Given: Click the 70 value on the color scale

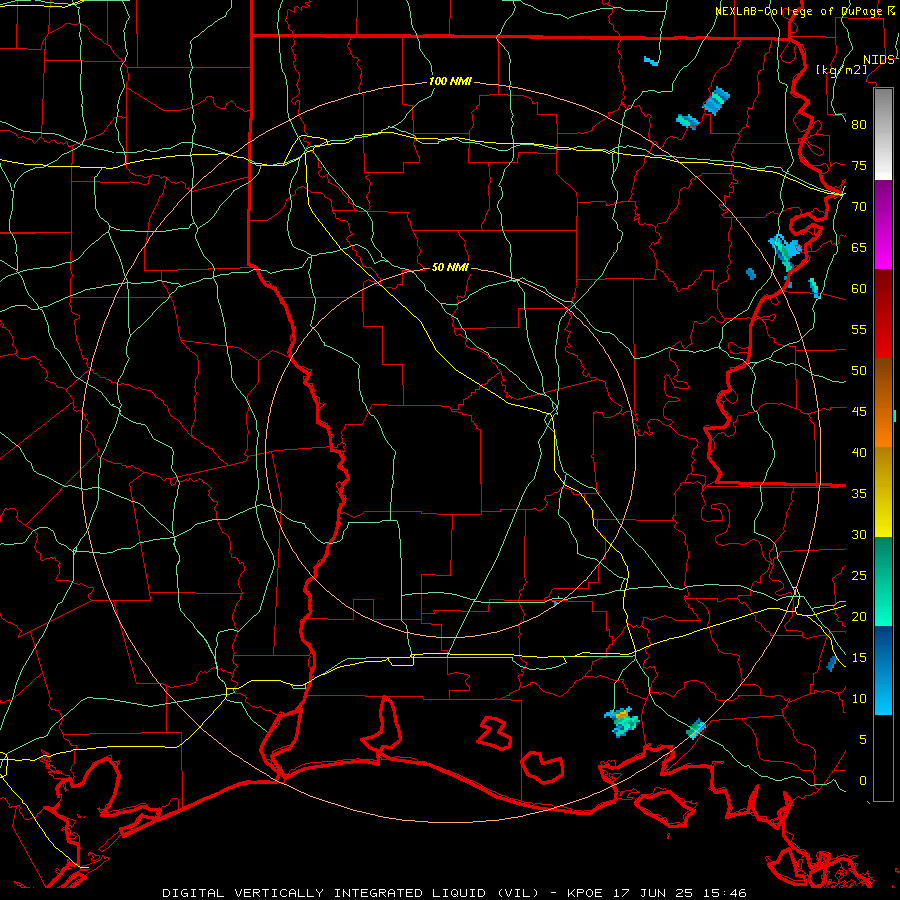Looking at the screenshot, I should [x=859, y=207].
